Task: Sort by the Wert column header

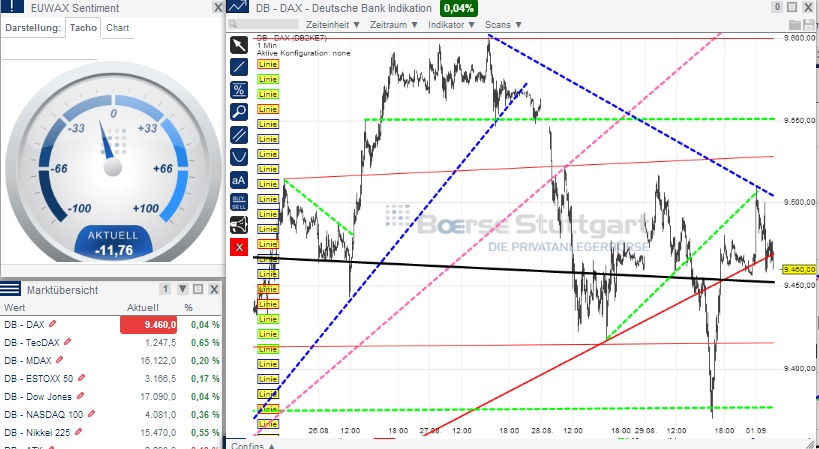Action: 15,308
